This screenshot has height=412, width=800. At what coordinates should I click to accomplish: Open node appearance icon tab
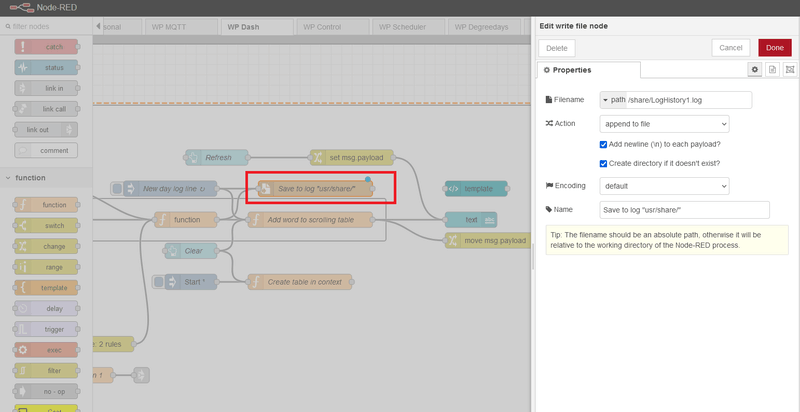(x=790, y=70)
